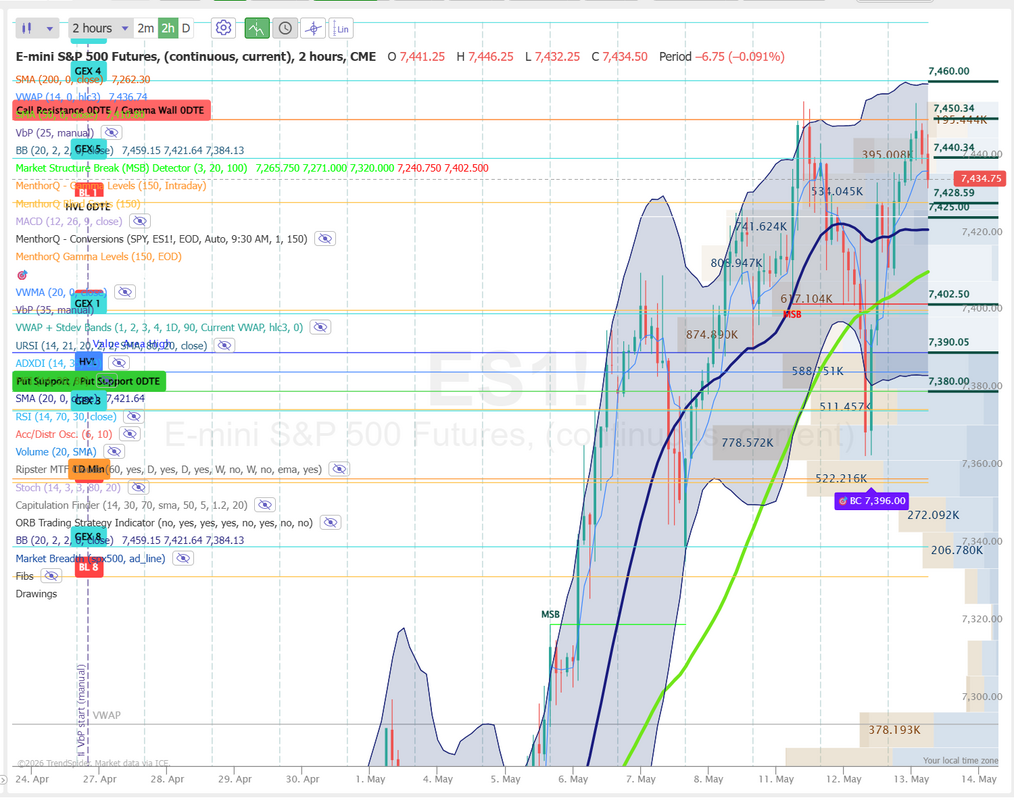Image resolution: width=1014 pixels, height=800 pixels.
Task: Open chart settings gear
Action: [223, 28]
